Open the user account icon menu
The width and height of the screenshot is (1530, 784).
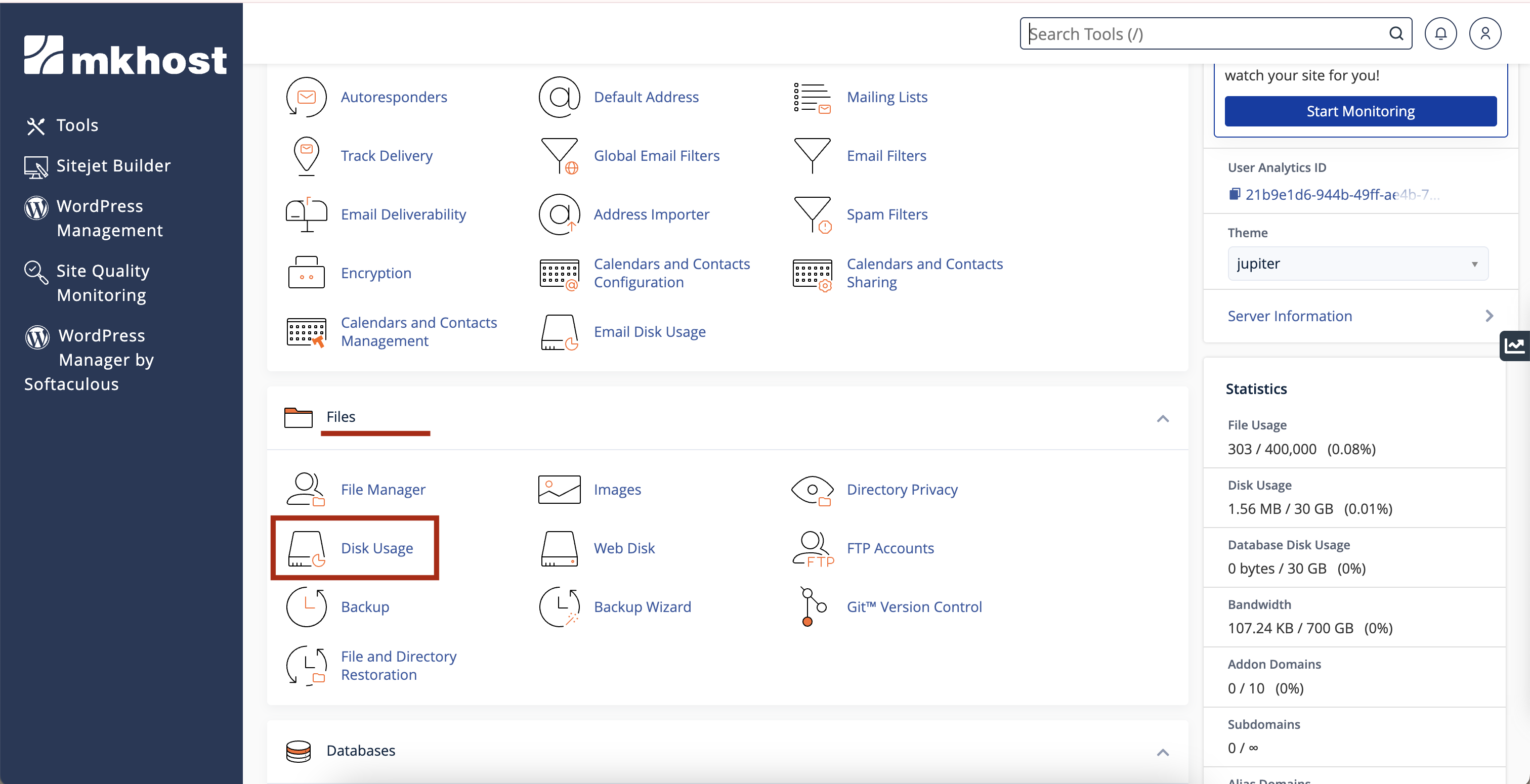[1484, 34]
